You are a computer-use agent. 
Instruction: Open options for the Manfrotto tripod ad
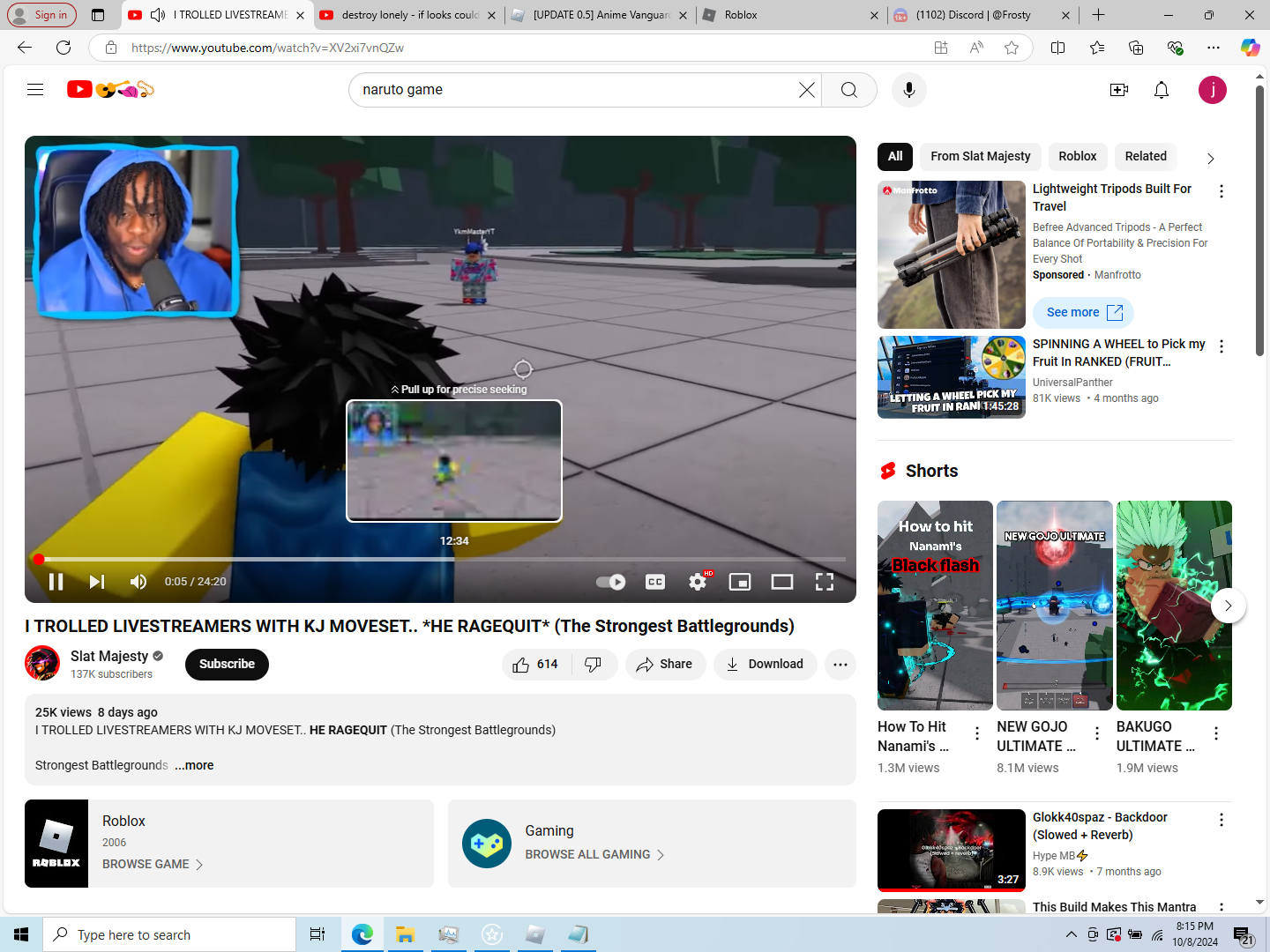point(1221,191)
